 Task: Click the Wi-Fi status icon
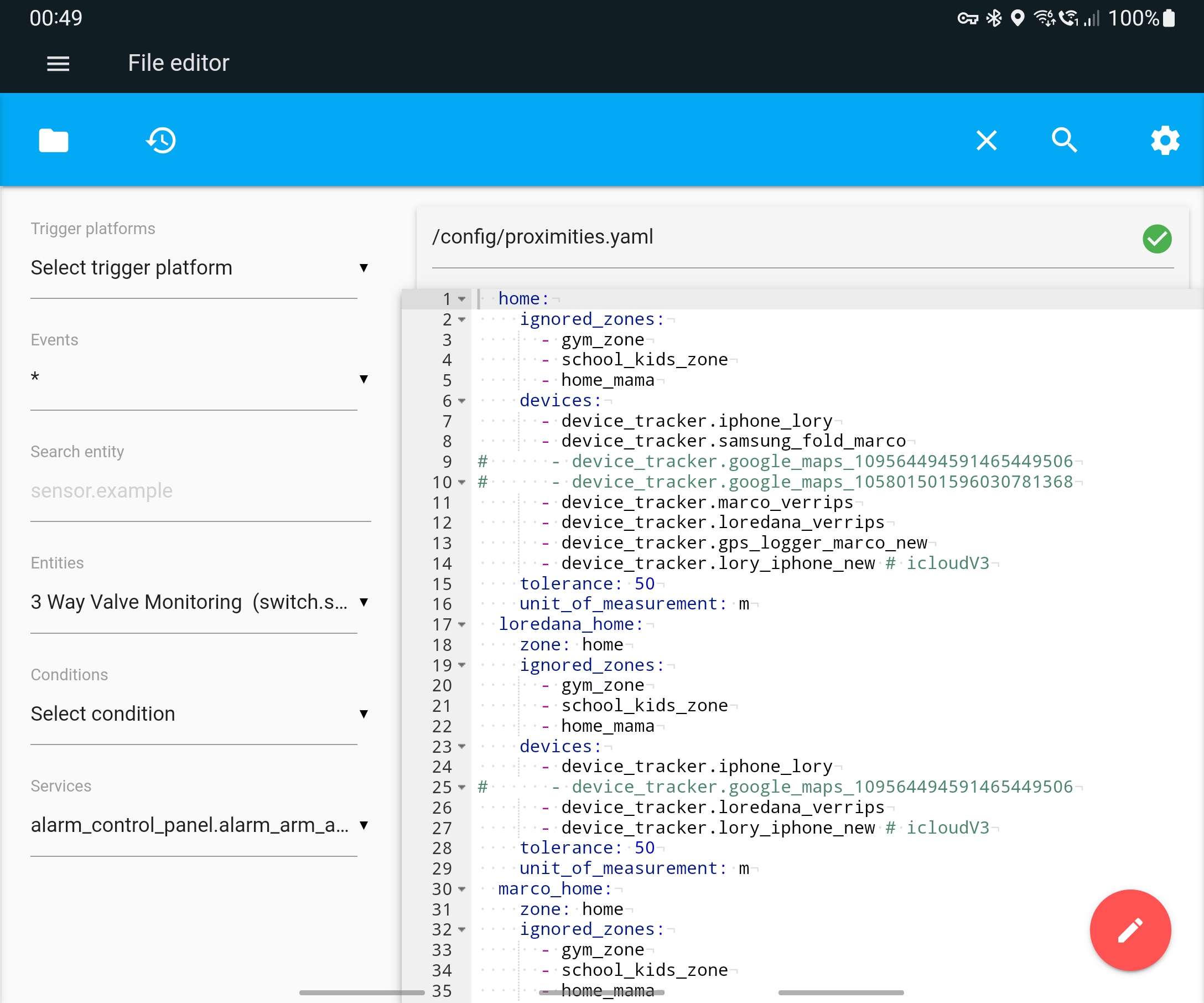1044,18
